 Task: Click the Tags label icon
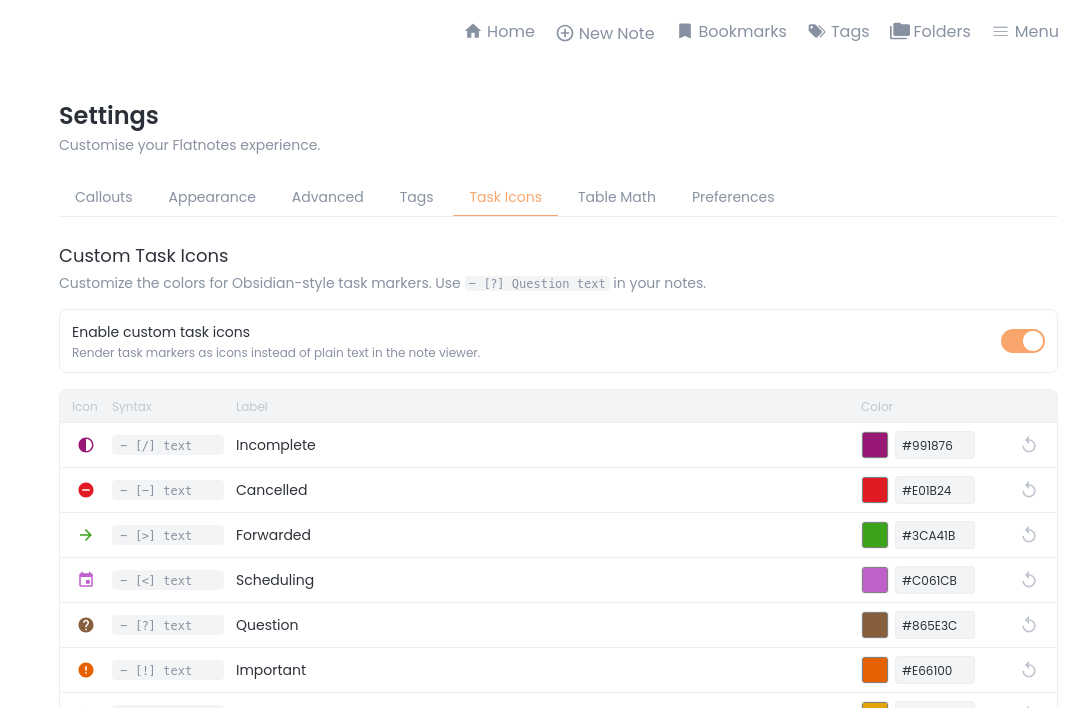[816, 31]
